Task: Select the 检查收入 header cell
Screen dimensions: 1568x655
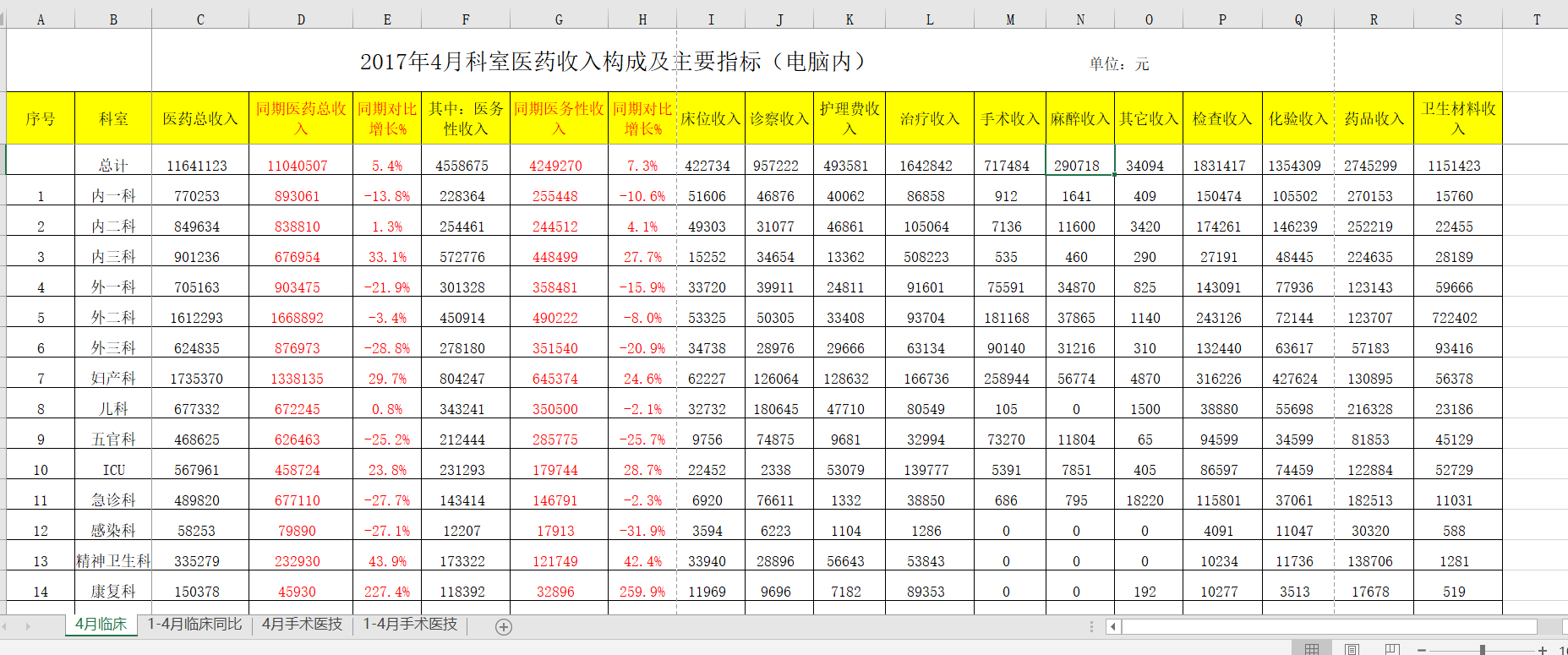Action: point(1222,118)
